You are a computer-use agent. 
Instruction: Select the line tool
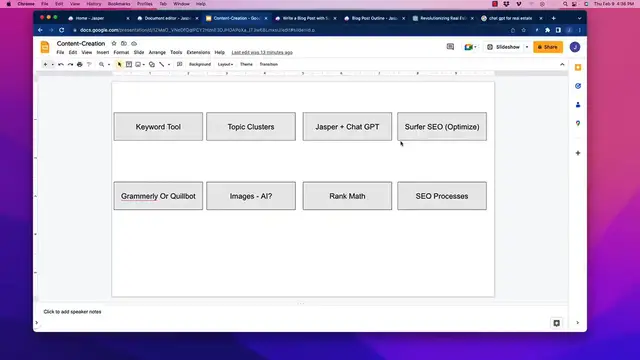point(162,64)
